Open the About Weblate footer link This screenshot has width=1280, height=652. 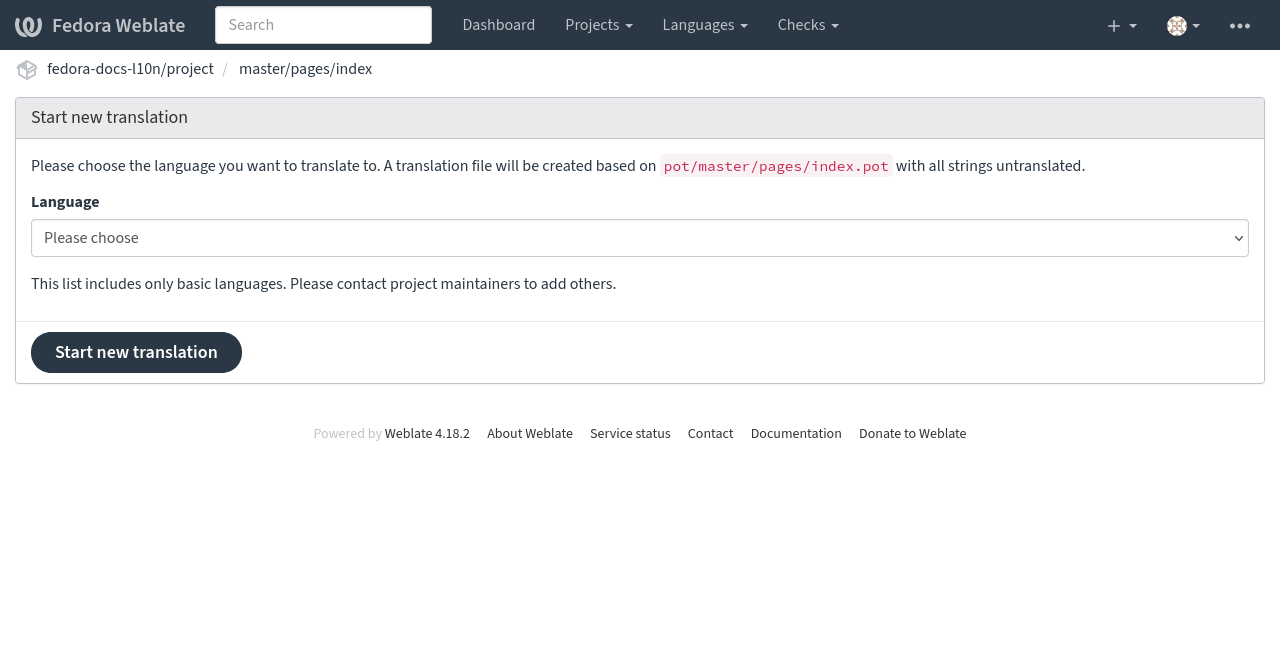click(530, 433)
